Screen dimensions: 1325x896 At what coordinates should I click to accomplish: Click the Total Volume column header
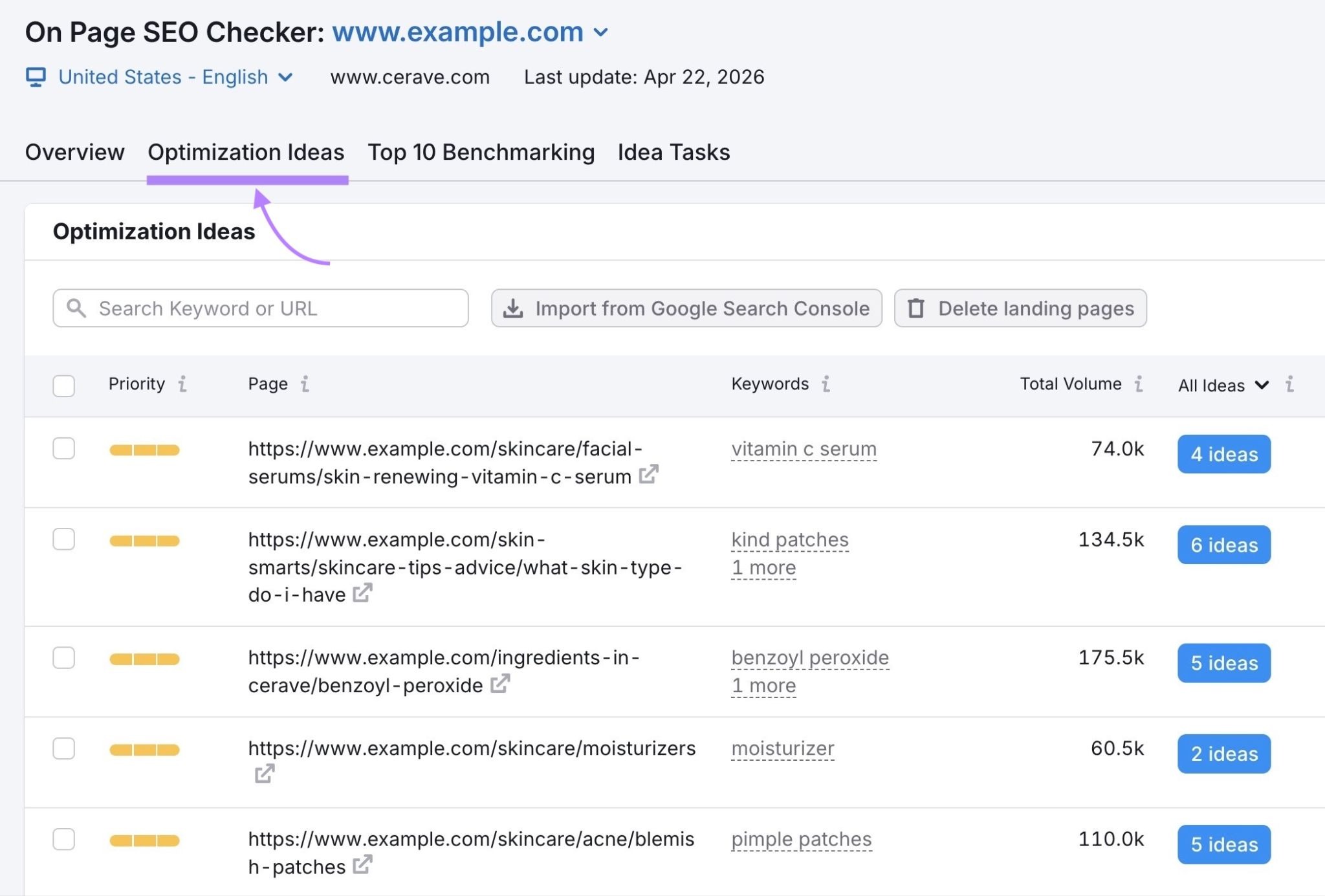click(1071, 384)
